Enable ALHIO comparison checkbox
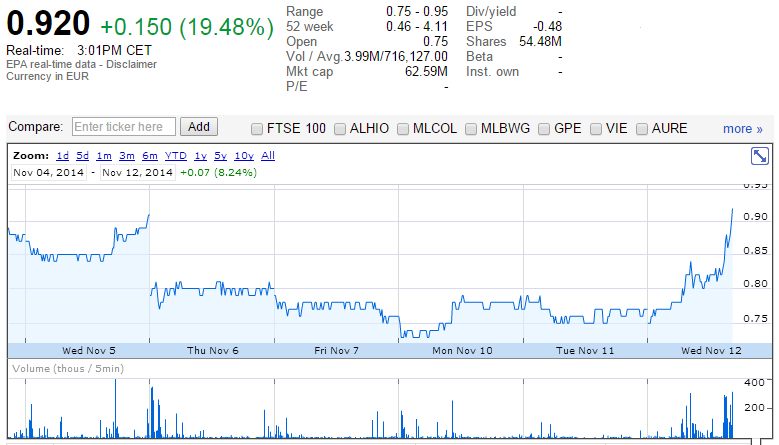The width and height of the screenshot is (779, 445). tap(340, 129)
